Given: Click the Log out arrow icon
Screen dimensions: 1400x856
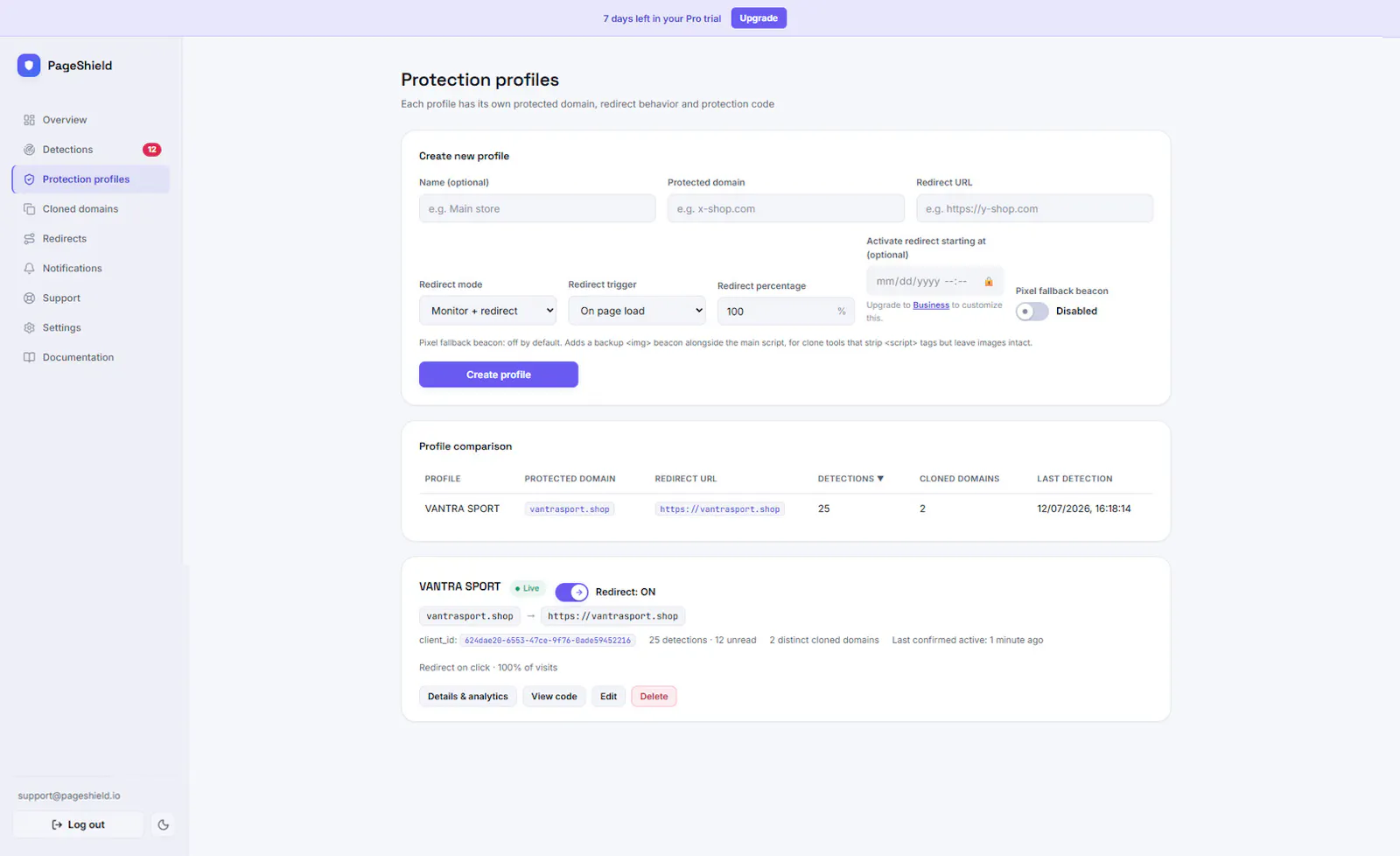Looking at the screenshot, I should click(57, 824).
